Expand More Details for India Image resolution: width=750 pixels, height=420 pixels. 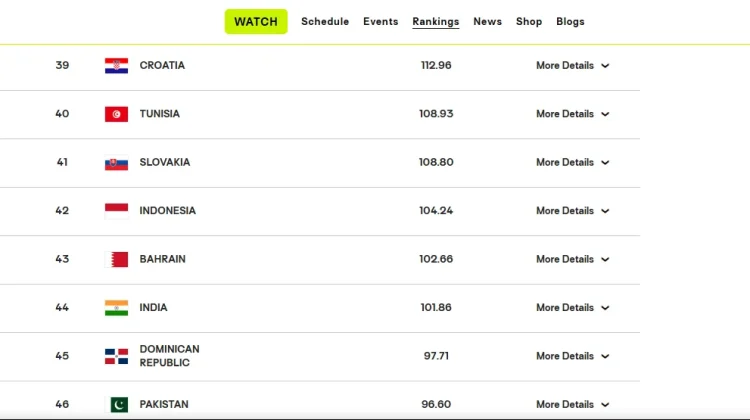pos(573,308)
